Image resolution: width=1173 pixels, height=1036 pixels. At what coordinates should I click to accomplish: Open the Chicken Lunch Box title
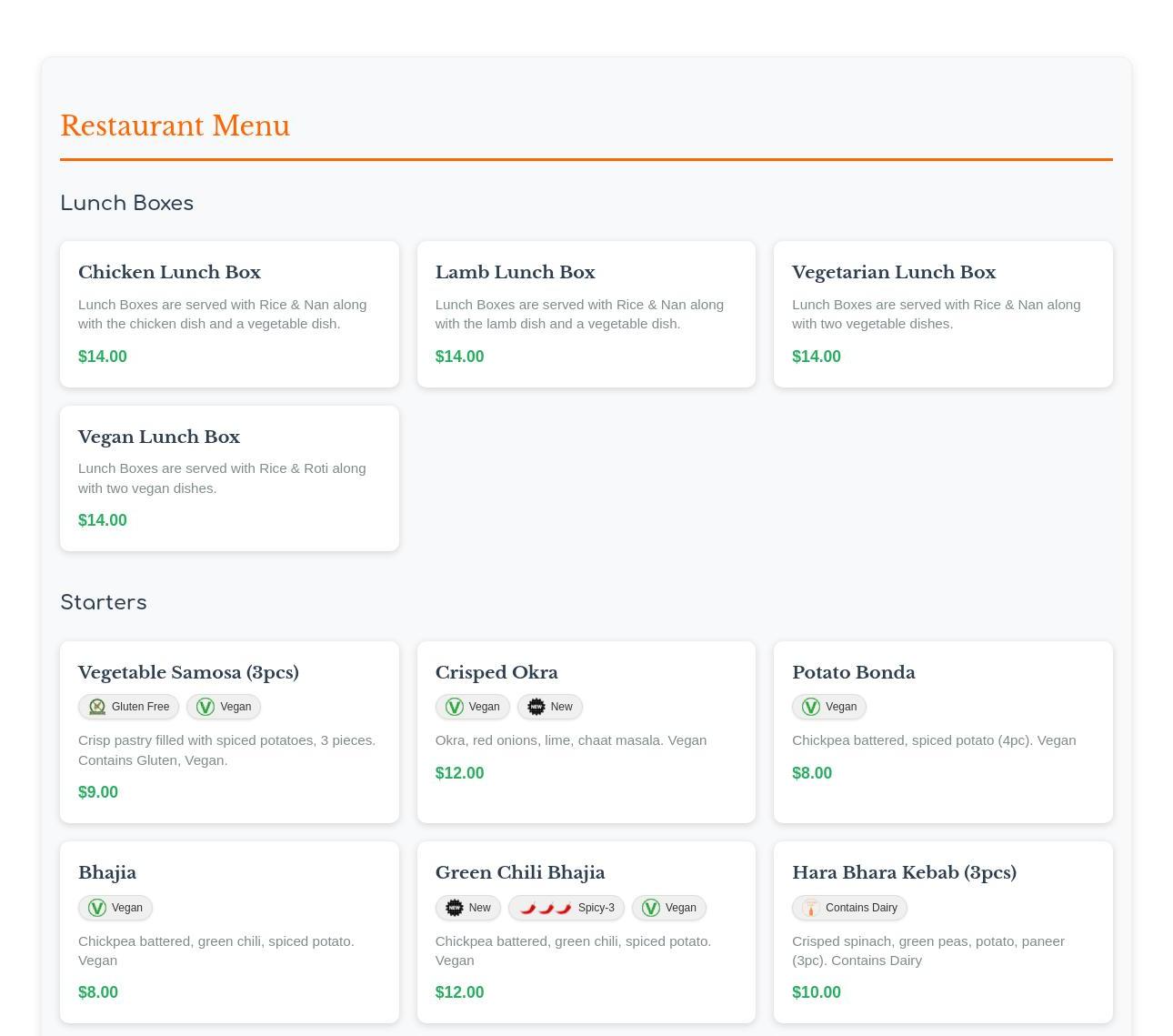pos(169,272)
